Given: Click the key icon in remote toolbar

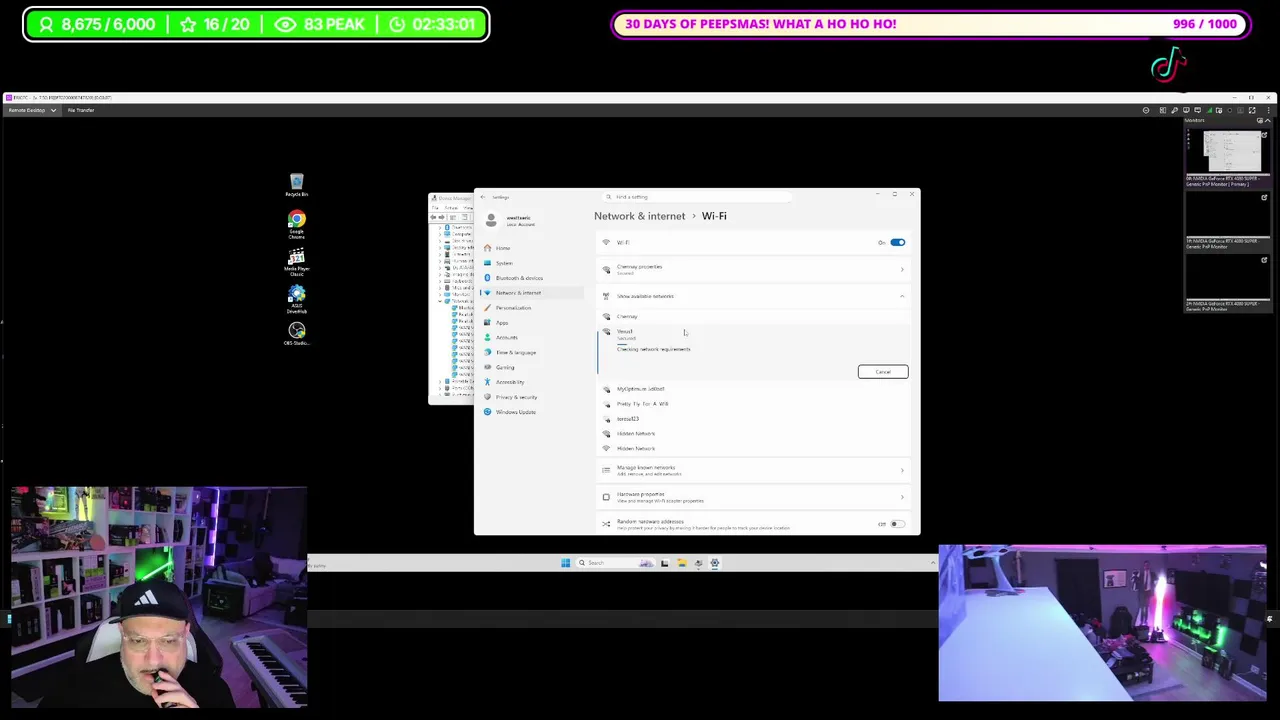Looking at the screenshot, I should [x=1174, y=110].
